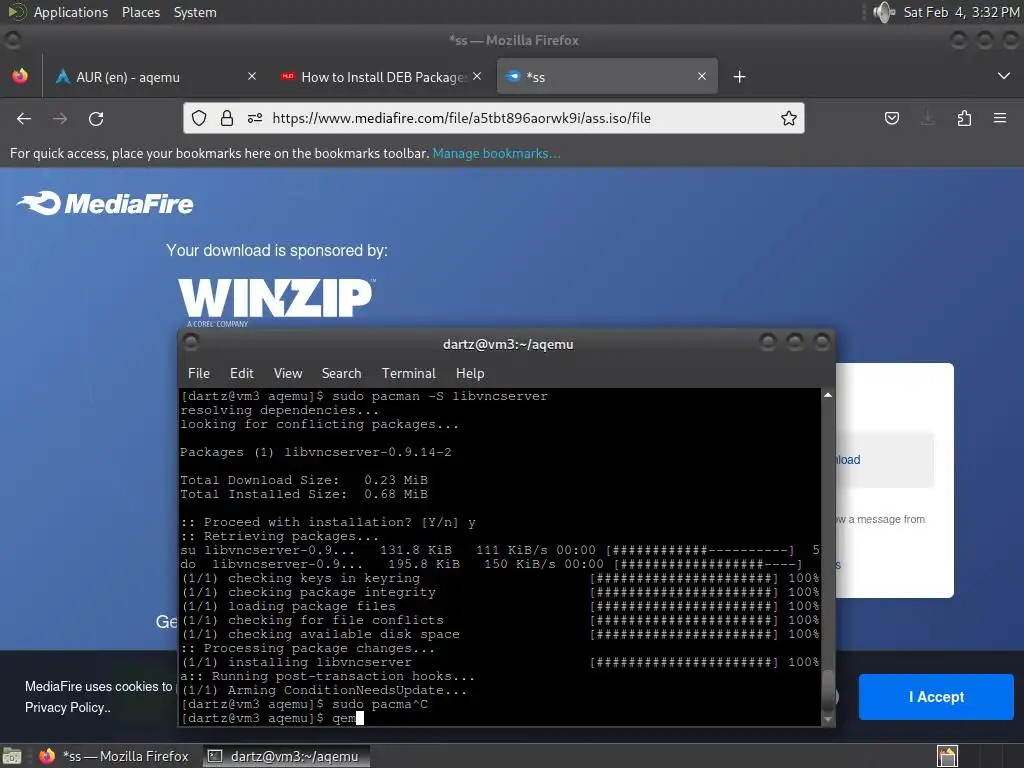The height and width of the screenshot is (768, 1024).
Task: Open Firefox extensions puzzle icon
Action: [x=964, y=118]
